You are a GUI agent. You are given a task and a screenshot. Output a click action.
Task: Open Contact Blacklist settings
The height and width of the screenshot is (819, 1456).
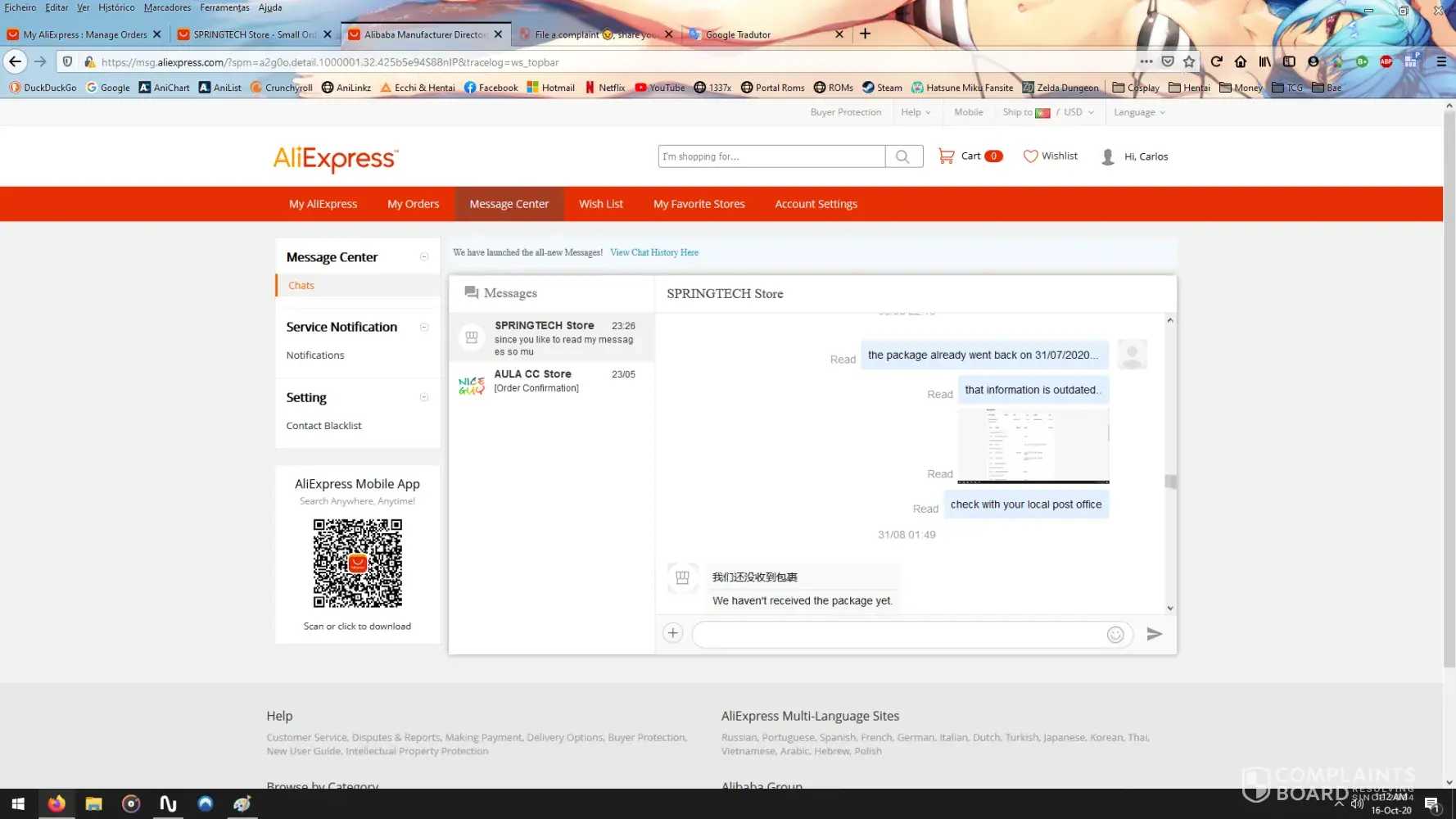(x=323, y=426)
